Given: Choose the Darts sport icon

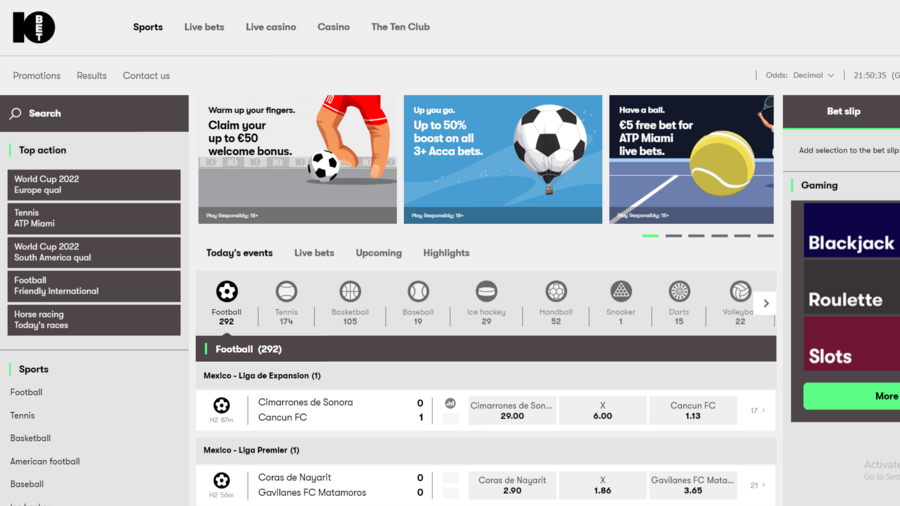Looking at the screenshot, I should click(x=679, y=292).
